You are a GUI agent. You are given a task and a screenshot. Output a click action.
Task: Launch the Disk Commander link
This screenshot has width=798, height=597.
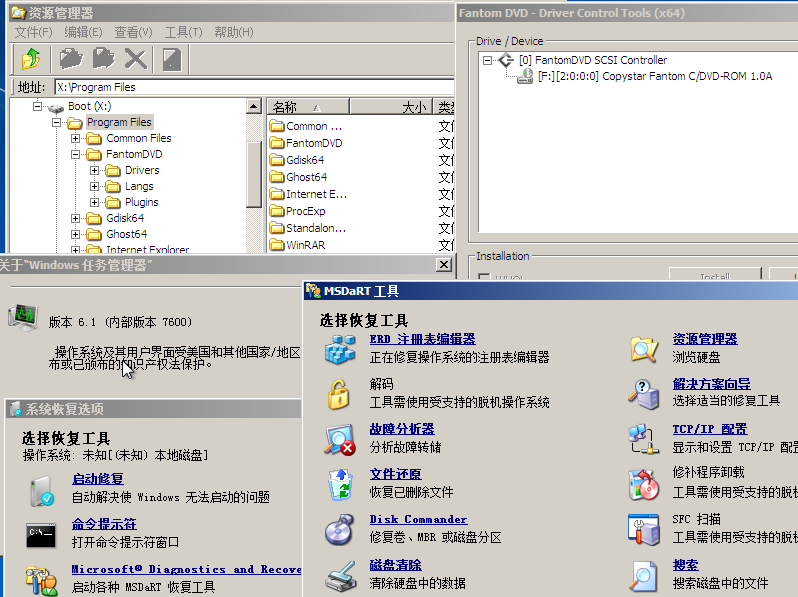(418, 520)
